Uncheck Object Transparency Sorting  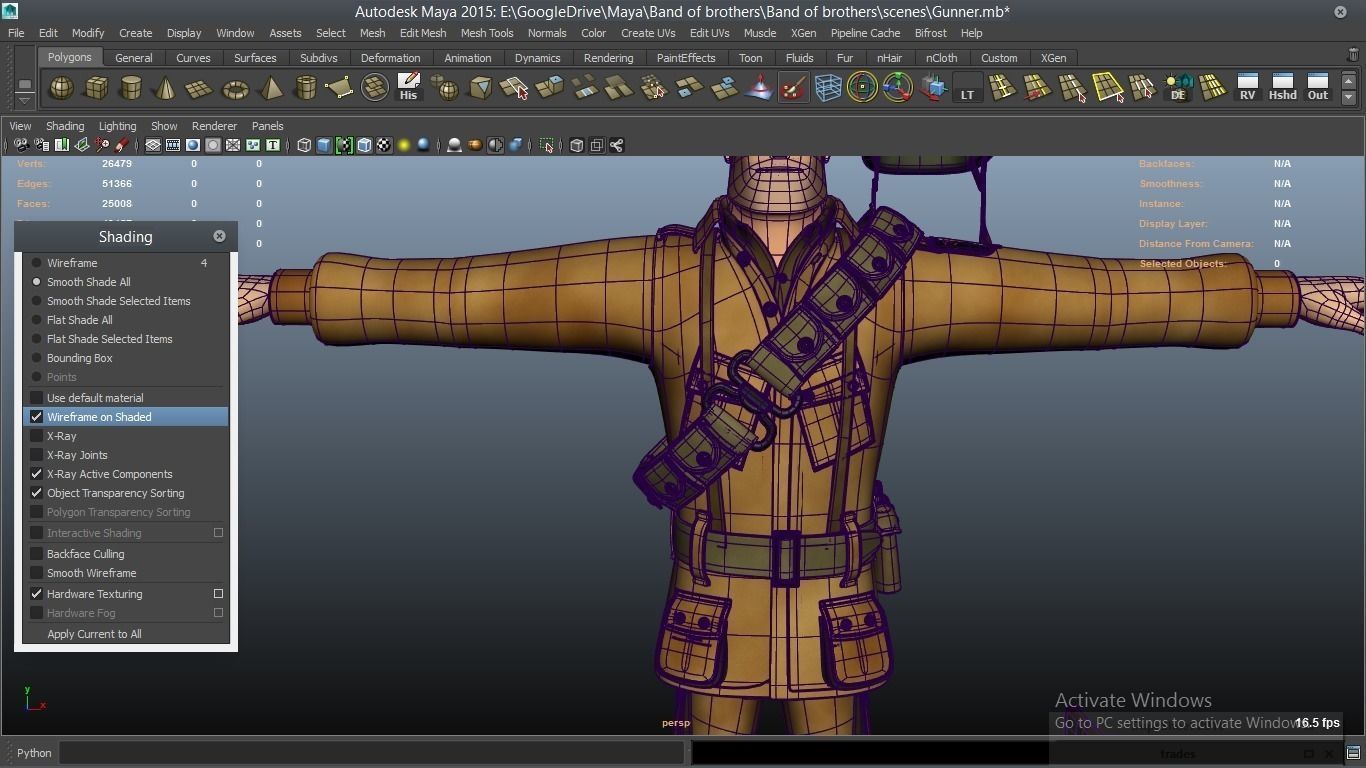coord(36,493)
